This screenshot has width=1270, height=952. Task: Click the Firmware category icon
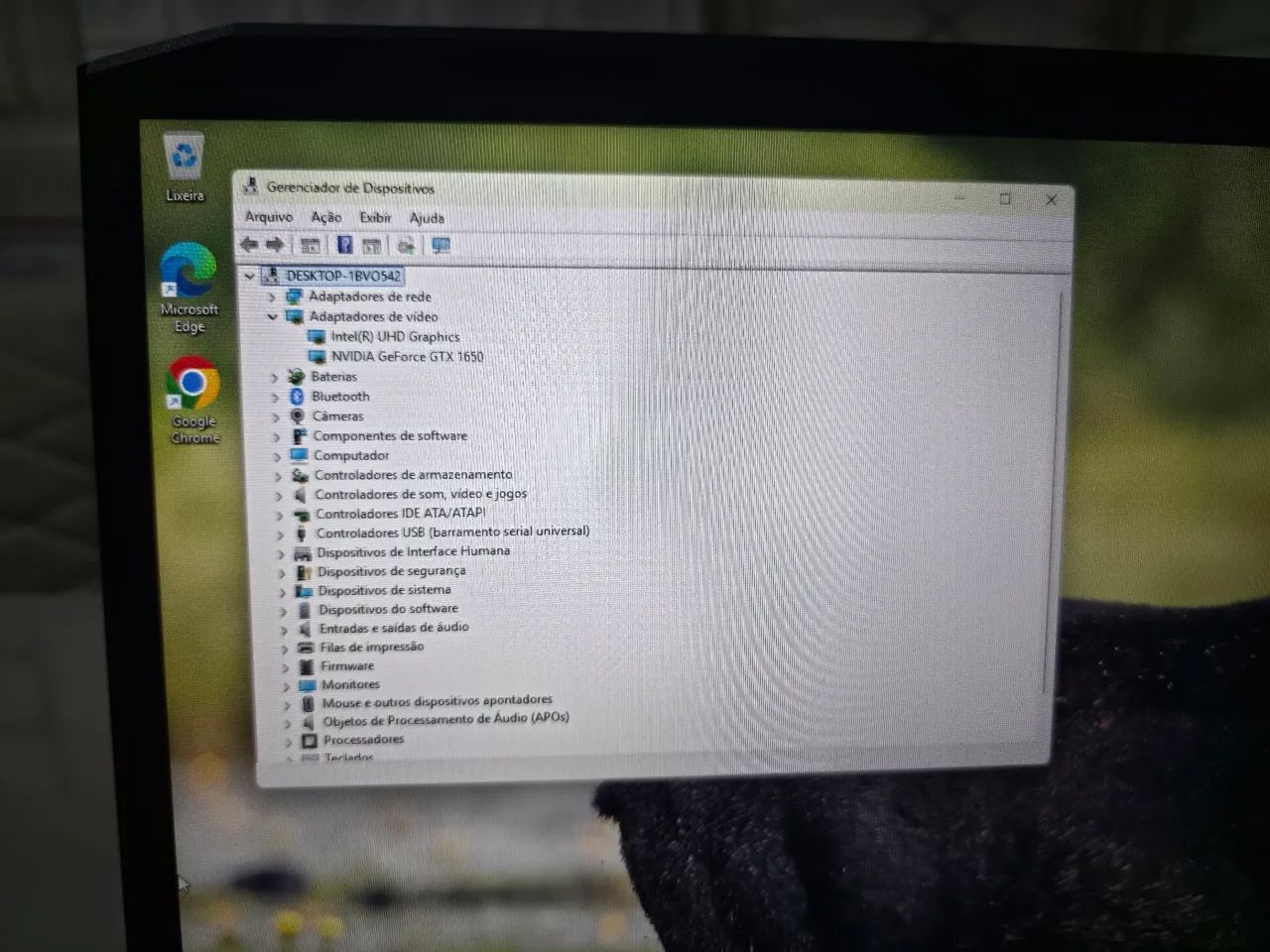tap(306, 666)
